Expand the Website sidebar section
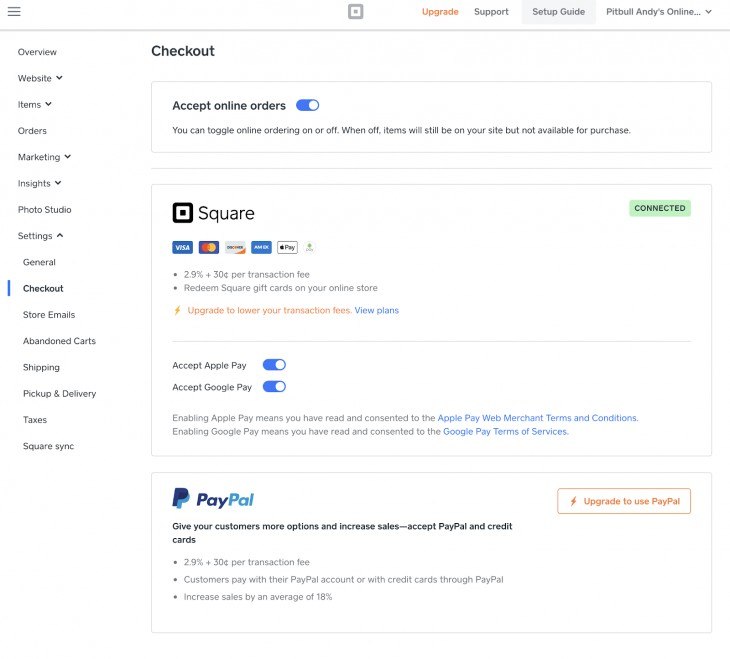730x659 pixels. (40, 78)
